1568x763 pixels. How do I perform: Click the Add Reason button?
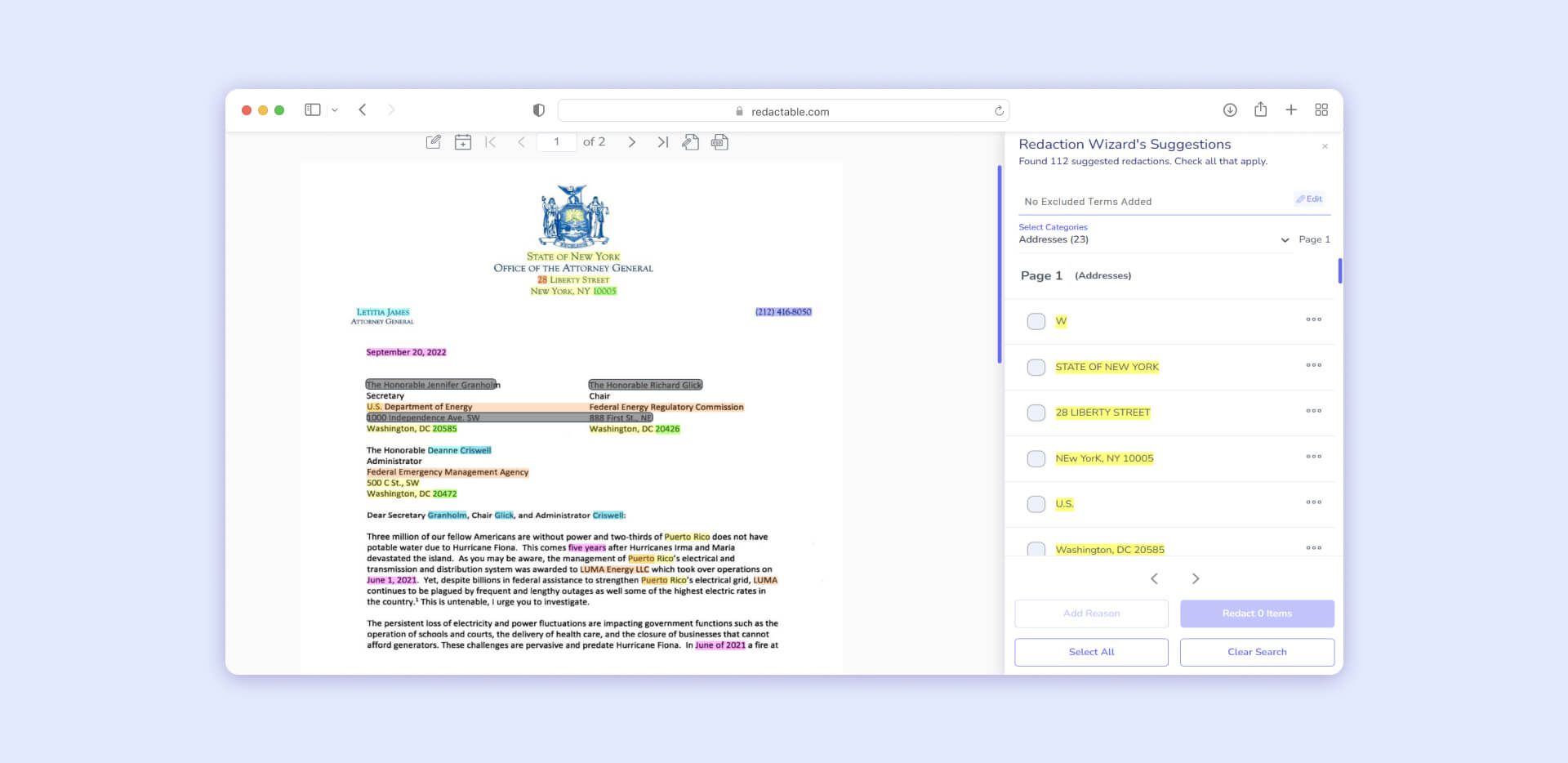[1091, 614]
